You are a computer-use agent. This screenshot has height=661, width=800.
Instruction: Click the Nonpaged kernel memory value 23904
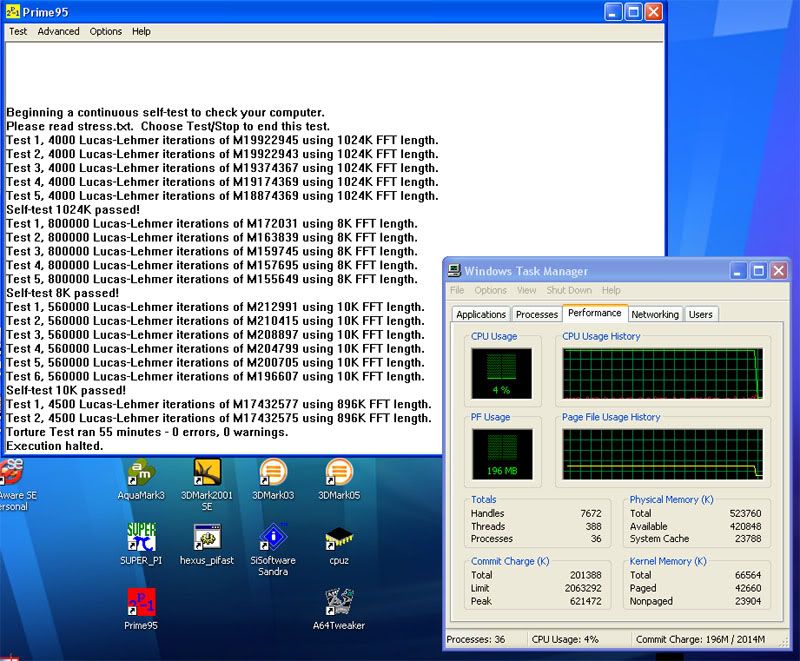pyautogui.click(x=748, y=601)
